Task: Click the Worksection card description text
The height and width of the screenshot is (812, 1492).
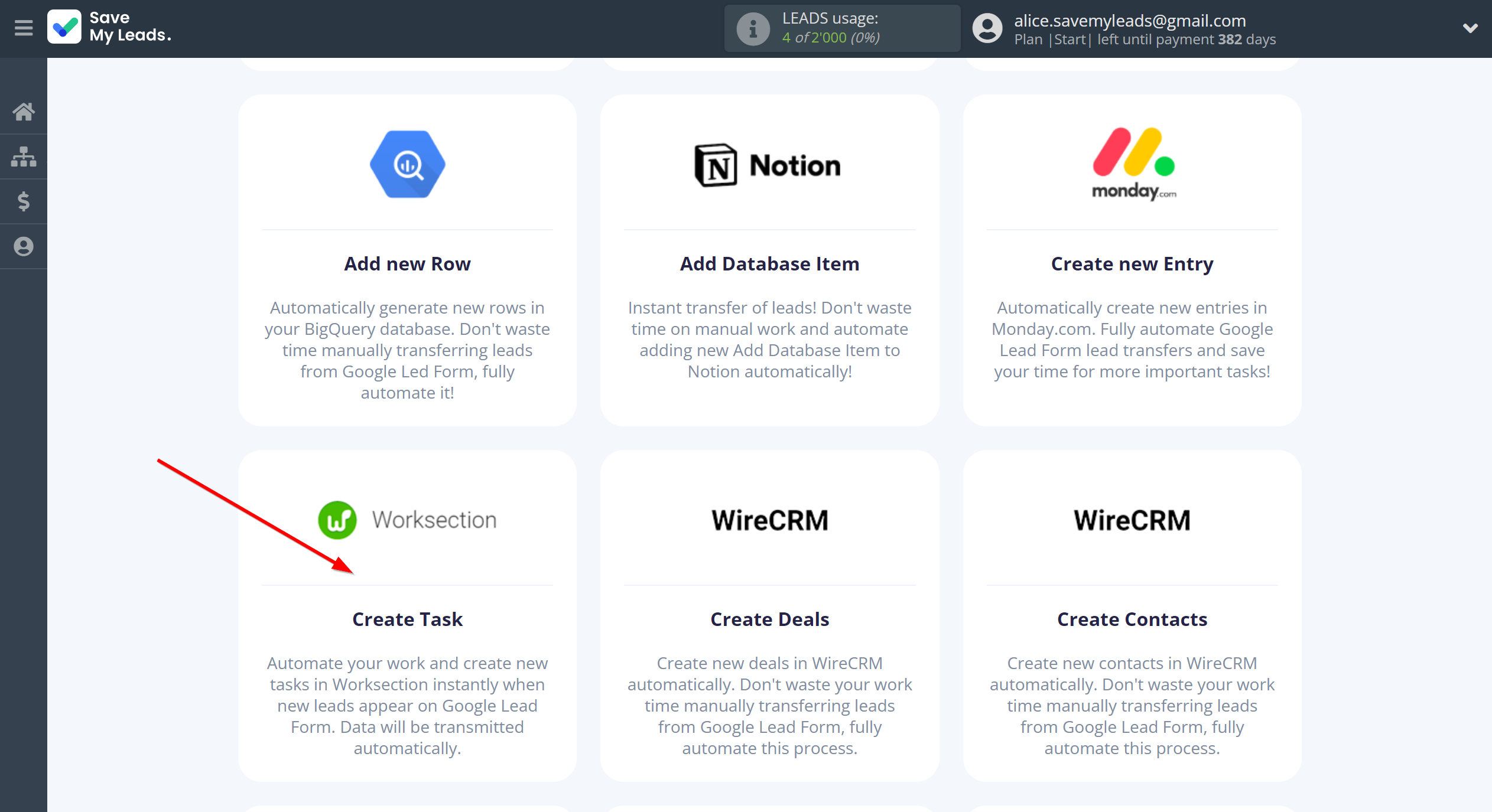Action: coord(407,706)
